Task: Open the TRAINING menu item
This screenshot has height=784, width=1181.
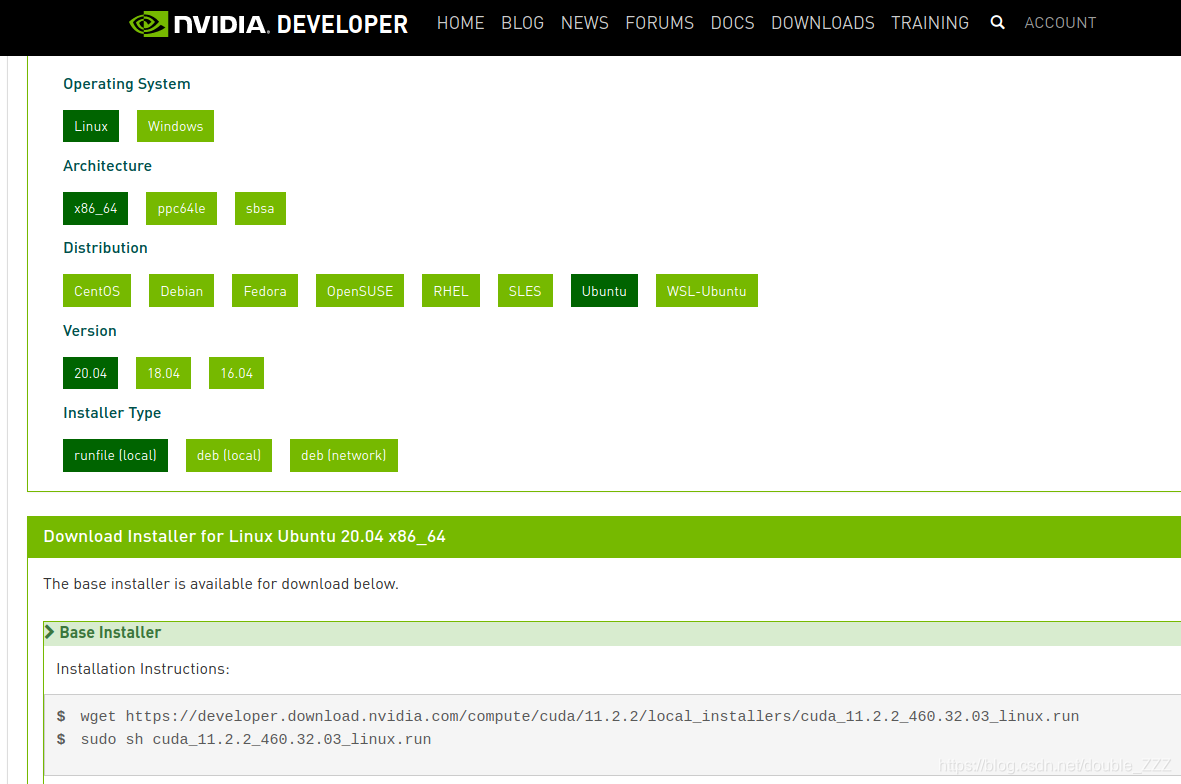Action: pos(930,23)
